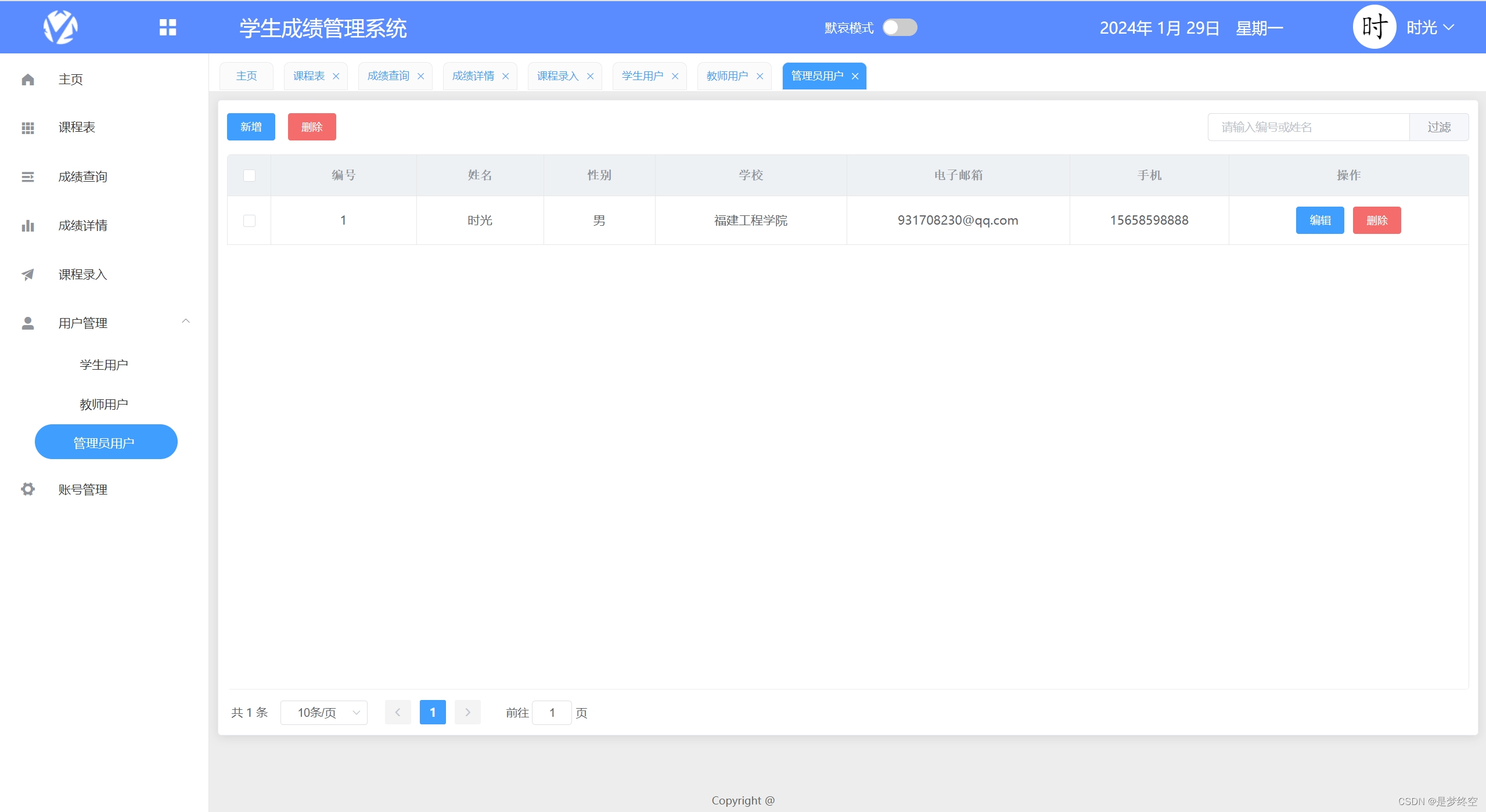Open the 时光 user dropdown menu

1430,27
